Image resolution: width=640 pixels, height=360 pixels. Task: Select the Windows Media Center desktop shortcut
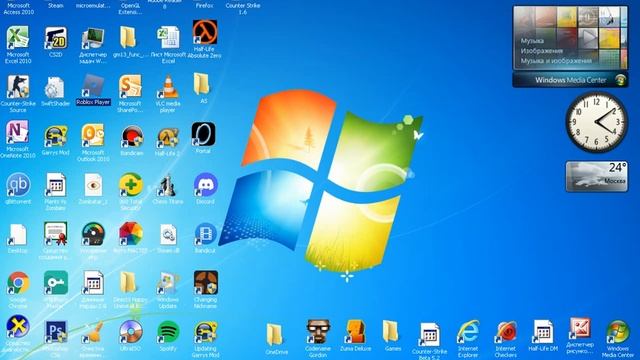point(618,332)
